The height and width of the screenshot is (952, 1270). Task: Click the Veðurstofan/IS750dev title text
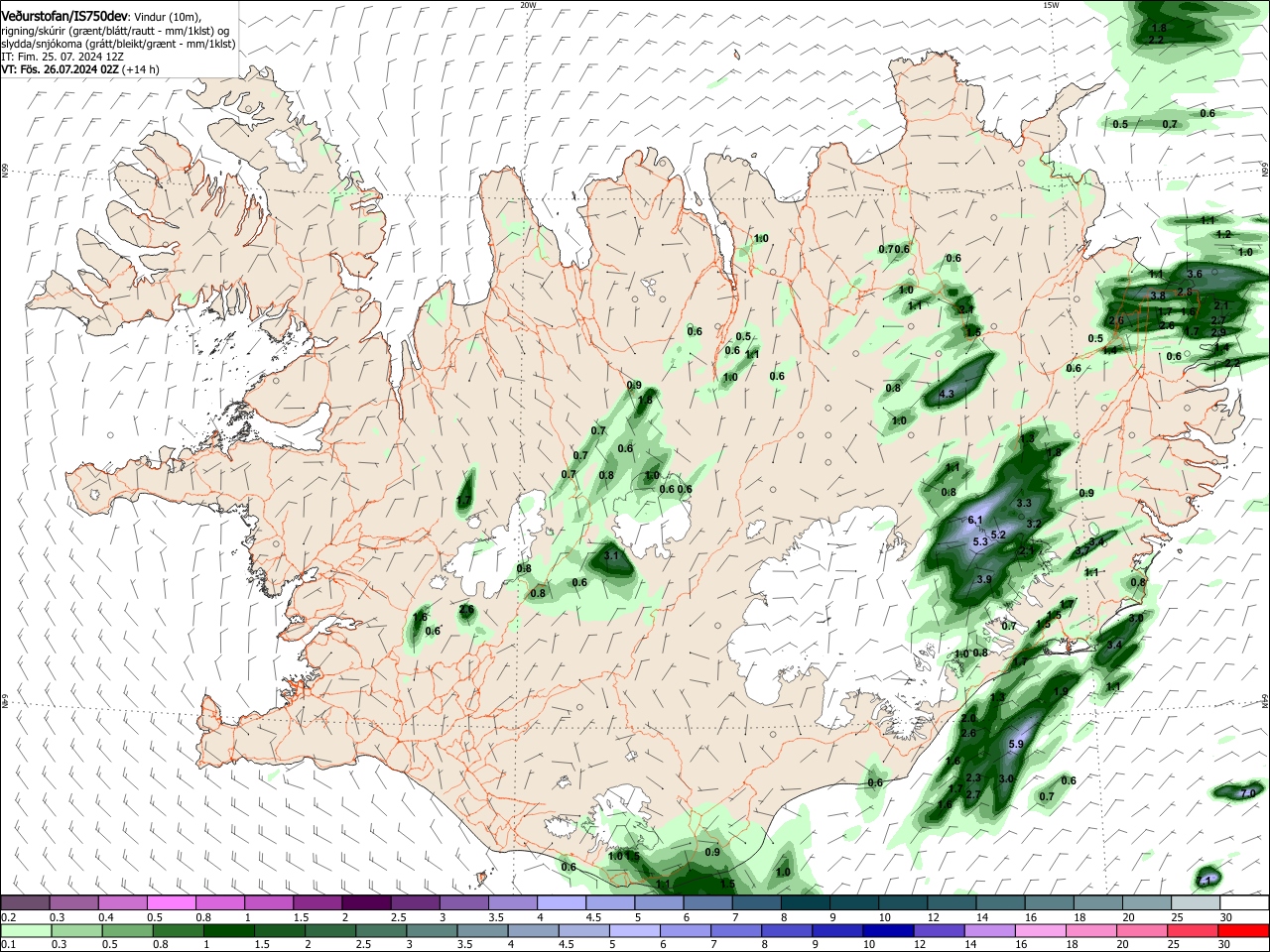(64, 17)
